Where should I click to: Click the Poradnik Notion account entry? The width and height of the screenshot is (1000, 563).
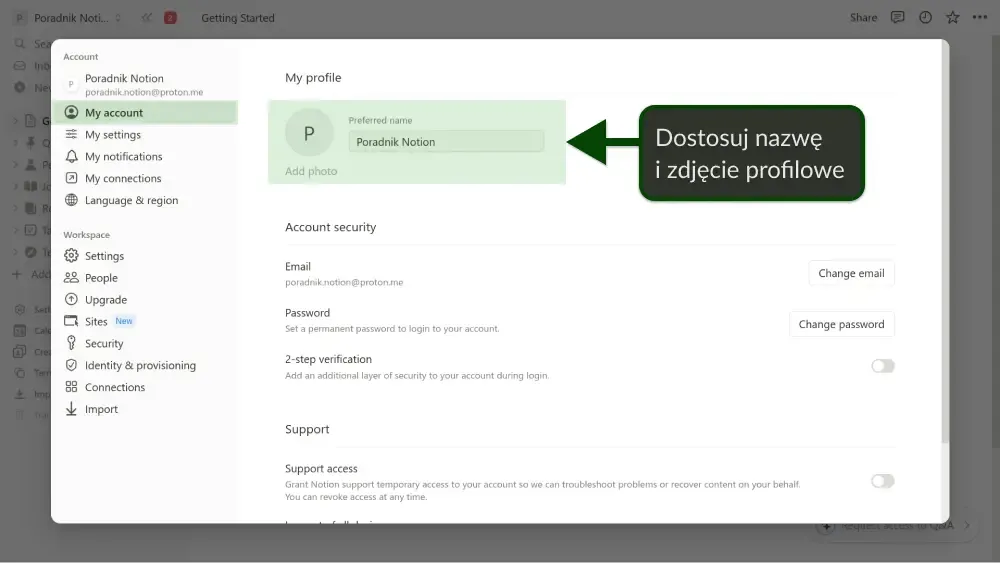pyautogui.click(x=145, y=84)
